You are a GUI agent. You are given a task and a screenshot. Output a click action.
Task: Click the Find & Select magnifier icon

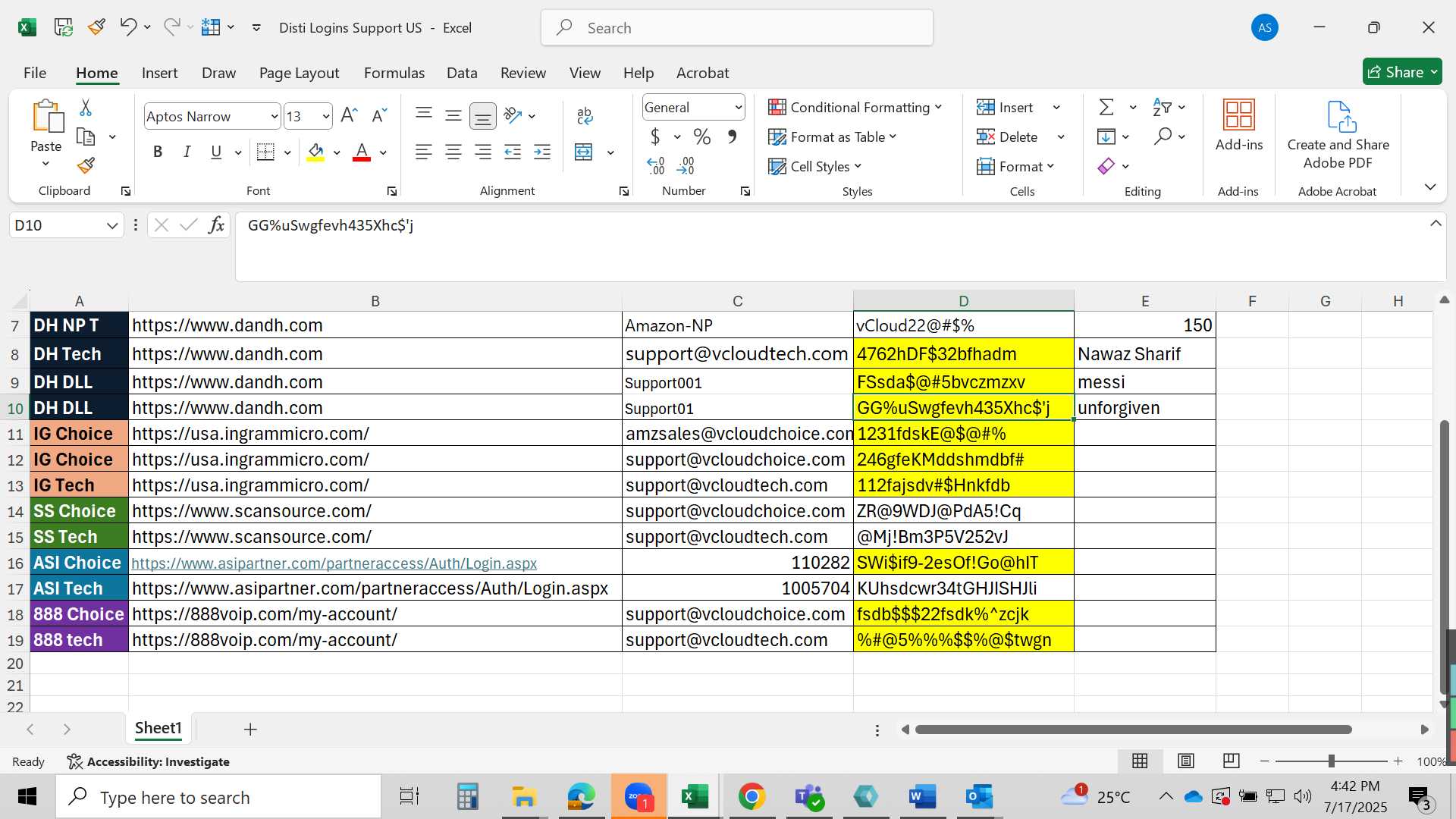pos(1163,136)
